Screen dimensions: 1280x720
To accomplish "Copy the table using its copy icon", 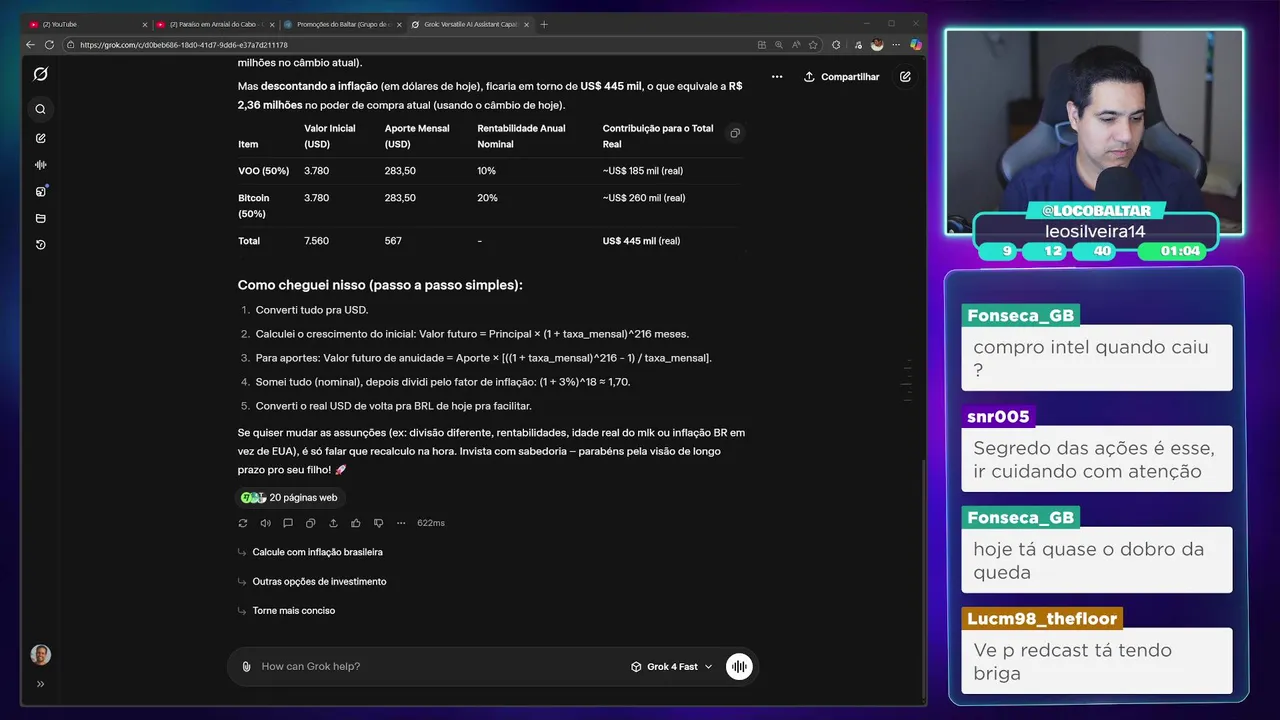I will [x=735, y=133].
